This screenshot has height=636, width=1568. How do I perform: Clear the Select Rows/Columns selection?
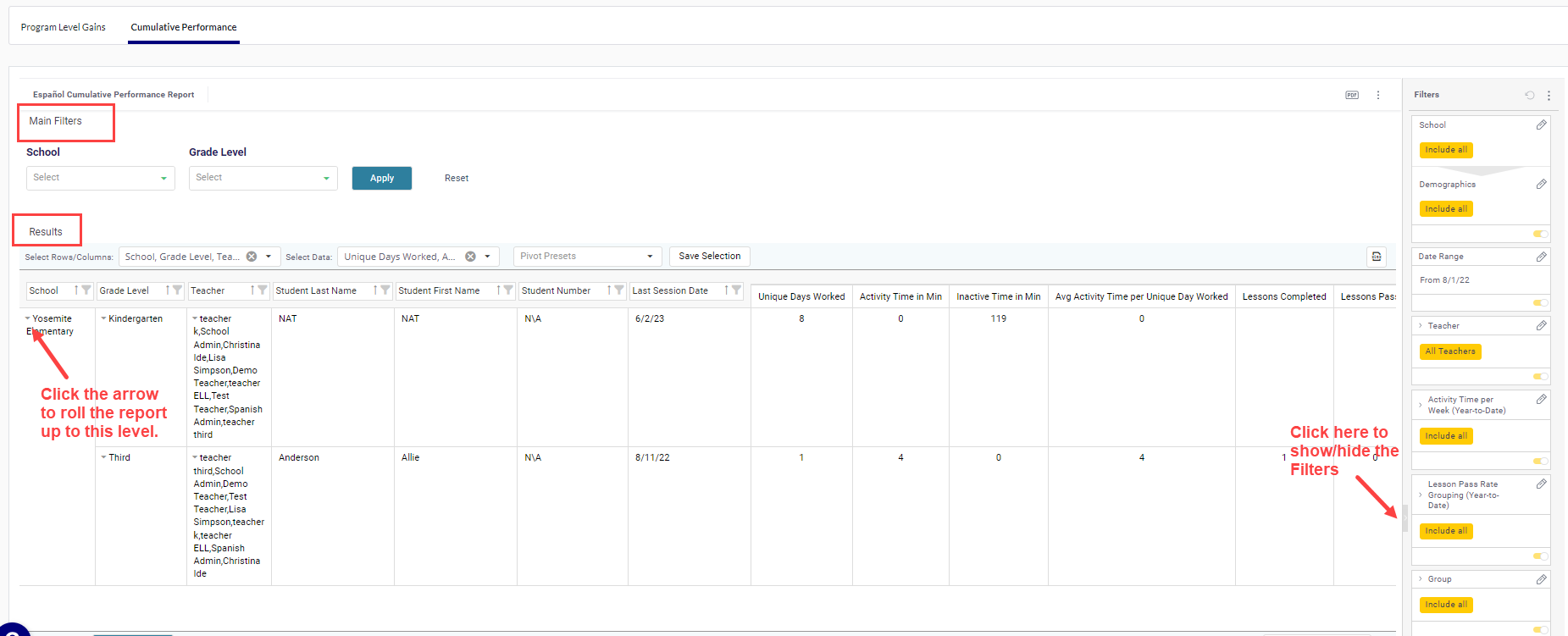252,257
